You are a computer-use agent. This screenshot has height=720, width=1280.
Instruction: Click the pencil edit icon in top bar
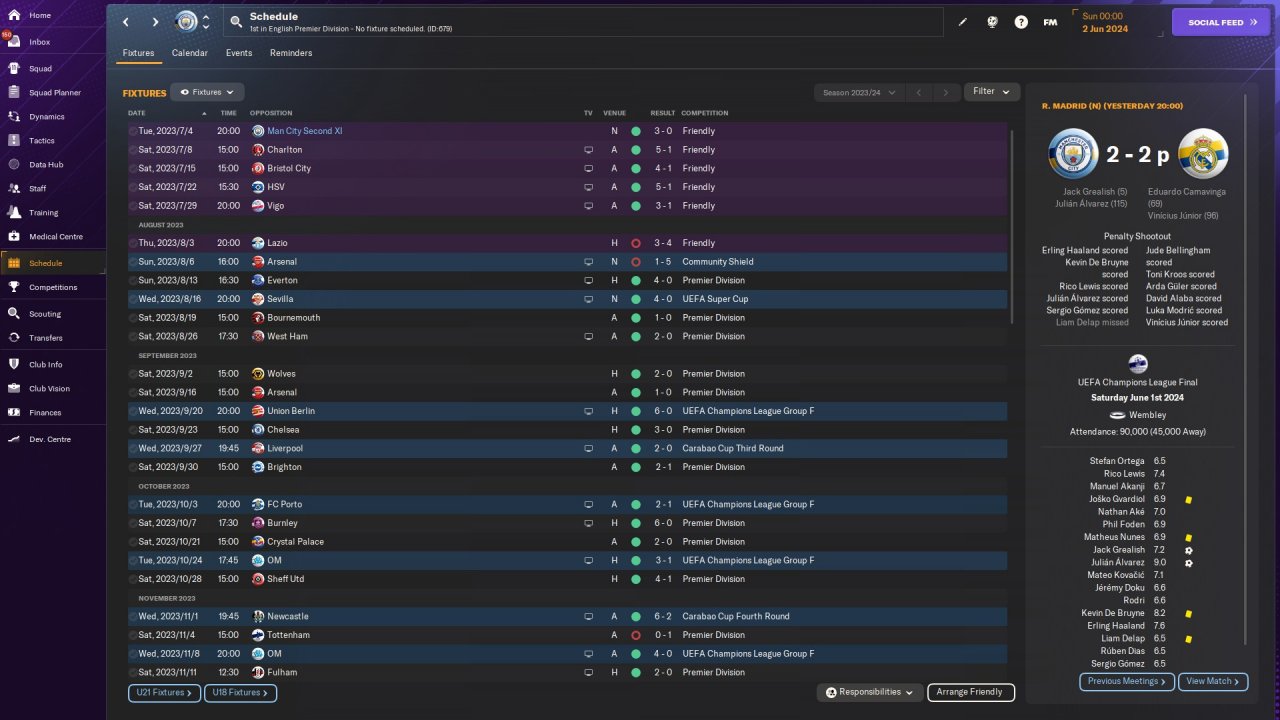(x=963, y=22)
